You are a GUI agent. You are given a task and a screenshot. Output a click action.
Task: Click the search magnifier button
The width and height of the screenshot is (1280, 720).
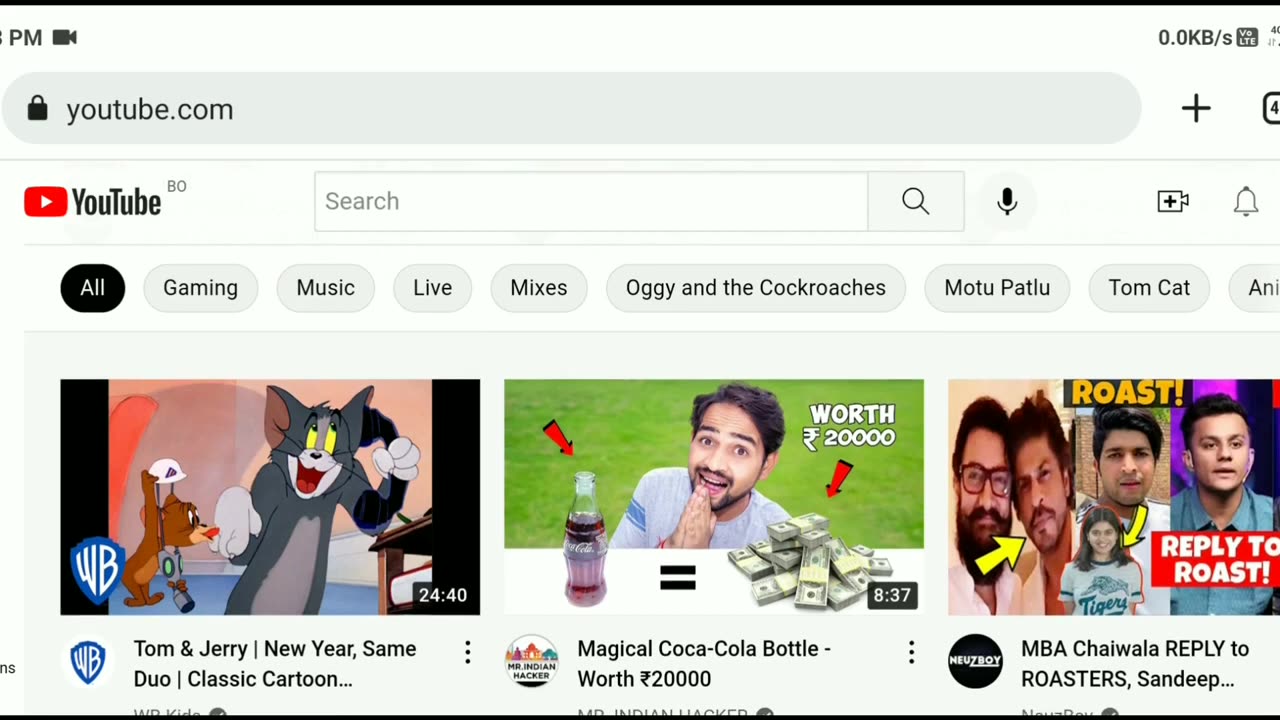coord(916,201)
